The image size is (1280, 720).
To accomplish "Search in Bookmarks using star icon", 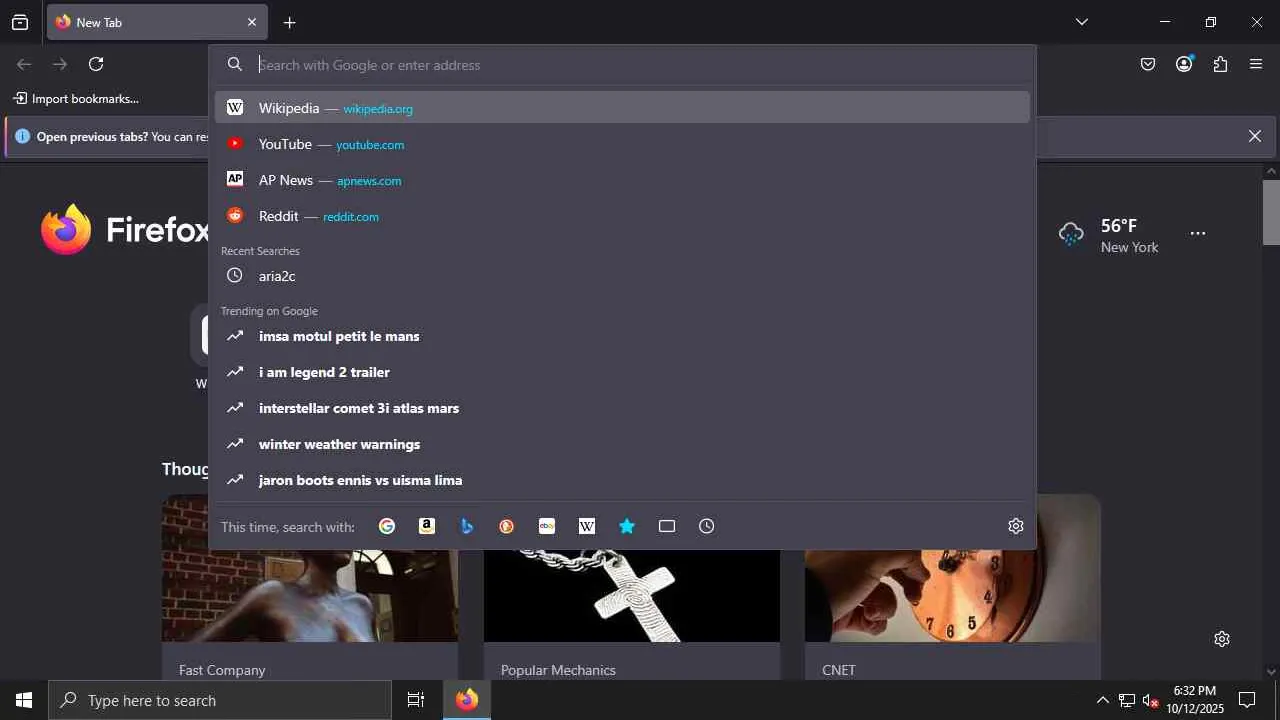I will (627, 526).
